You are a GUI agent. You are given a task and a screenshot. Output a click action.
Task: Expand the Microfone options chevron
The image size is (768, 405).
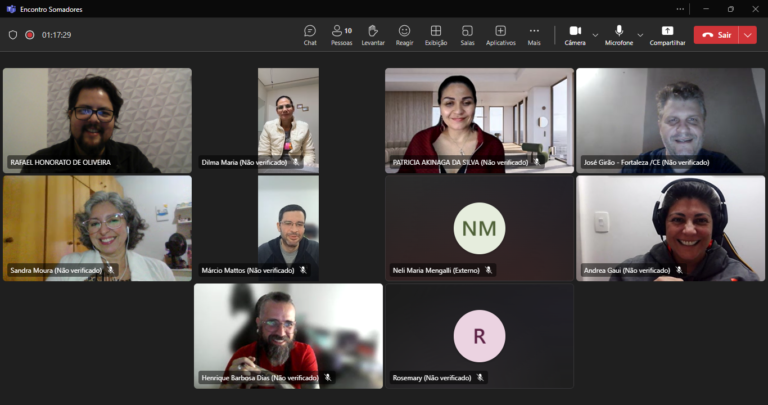640,35
